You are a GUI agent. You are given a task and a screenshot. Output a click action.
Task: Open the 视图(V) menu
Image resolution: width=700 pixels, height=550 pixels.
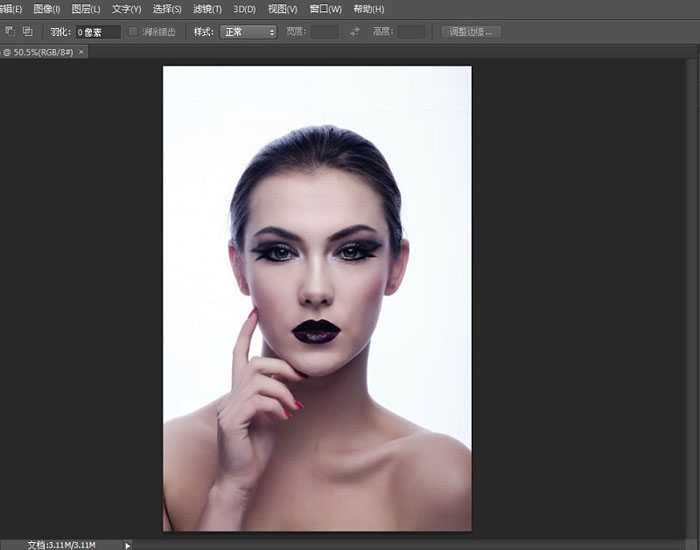click(283, 9)
